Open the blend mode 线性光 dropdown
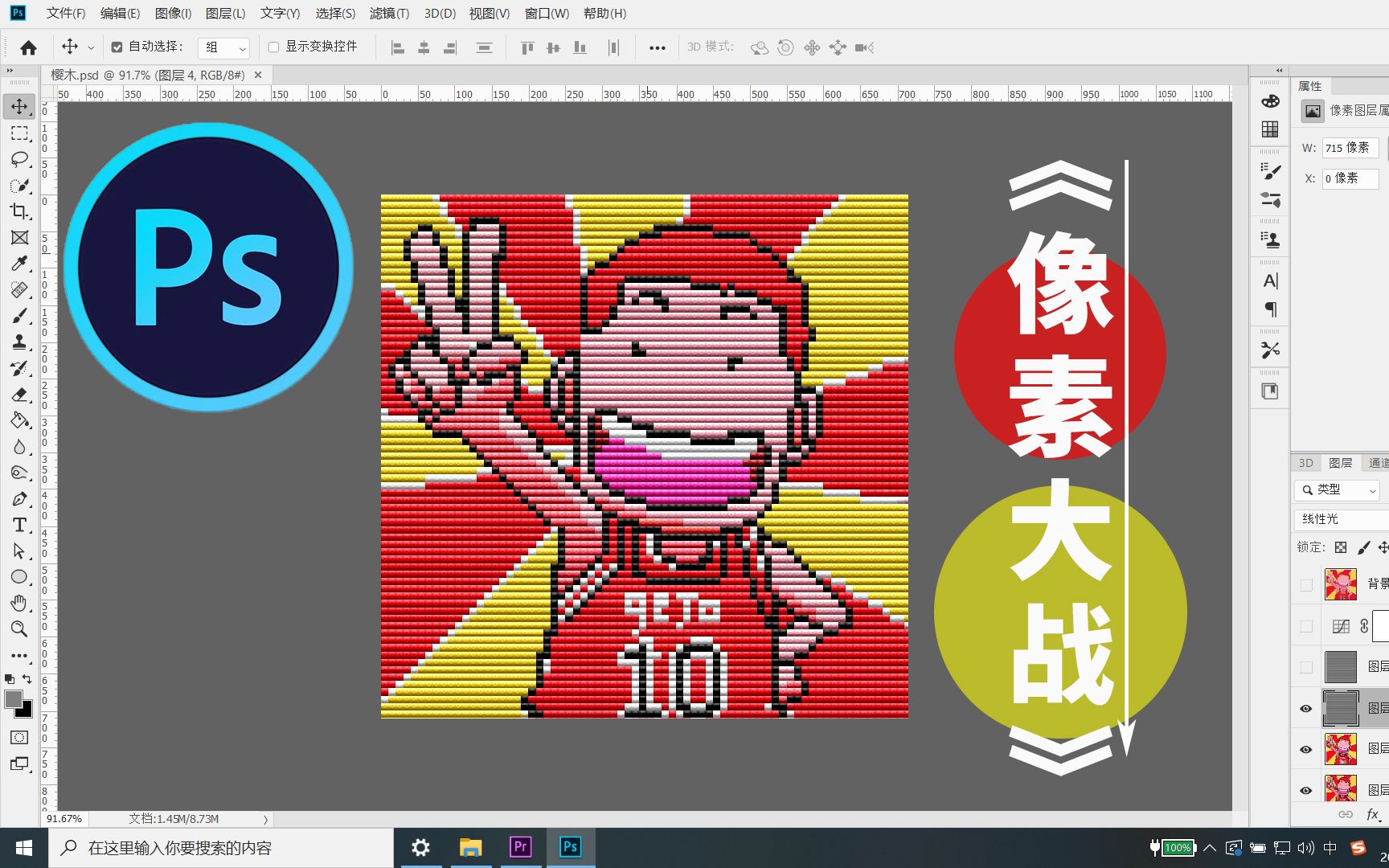The height and width of the screenshot is (868, 1389). click(x=1342, y=519)
